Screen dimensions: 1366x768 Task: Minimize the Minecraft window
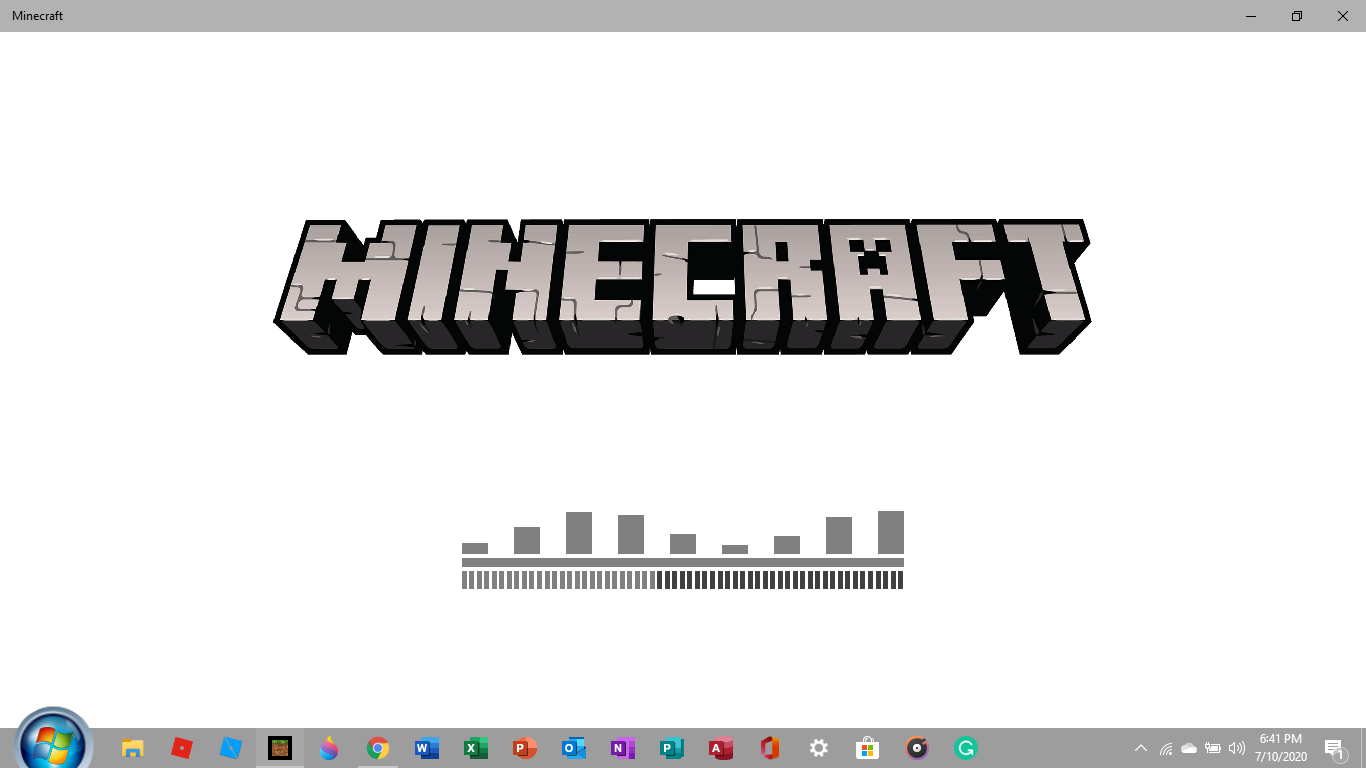1251,16
